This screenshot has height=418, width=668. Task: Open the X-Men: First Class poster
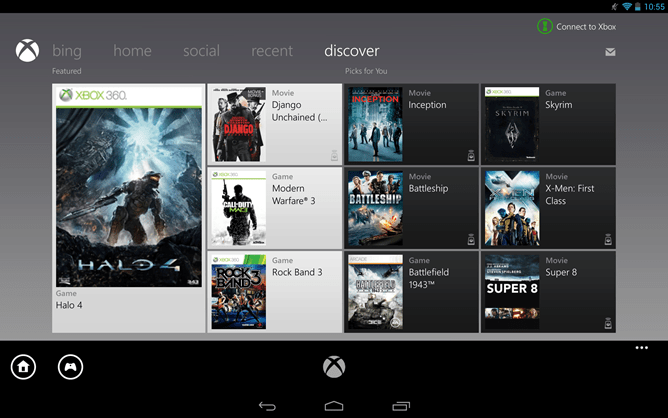pos(512,208)
